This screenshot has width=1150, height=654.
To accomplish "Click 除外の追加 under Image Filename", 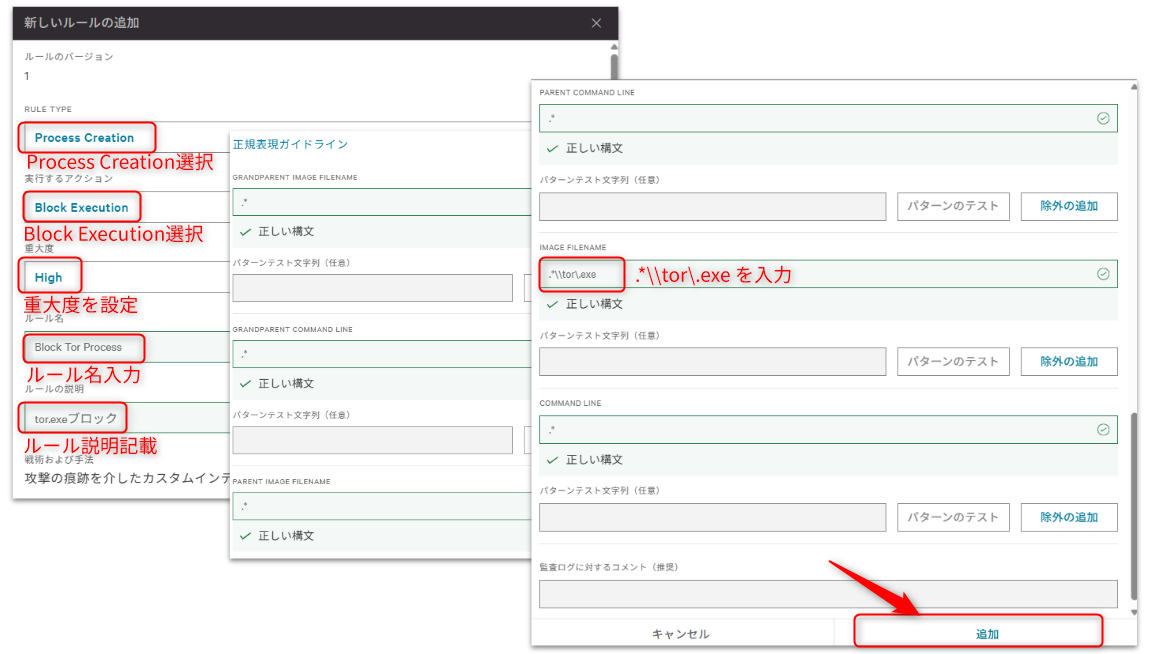I will pos(1068,362).
